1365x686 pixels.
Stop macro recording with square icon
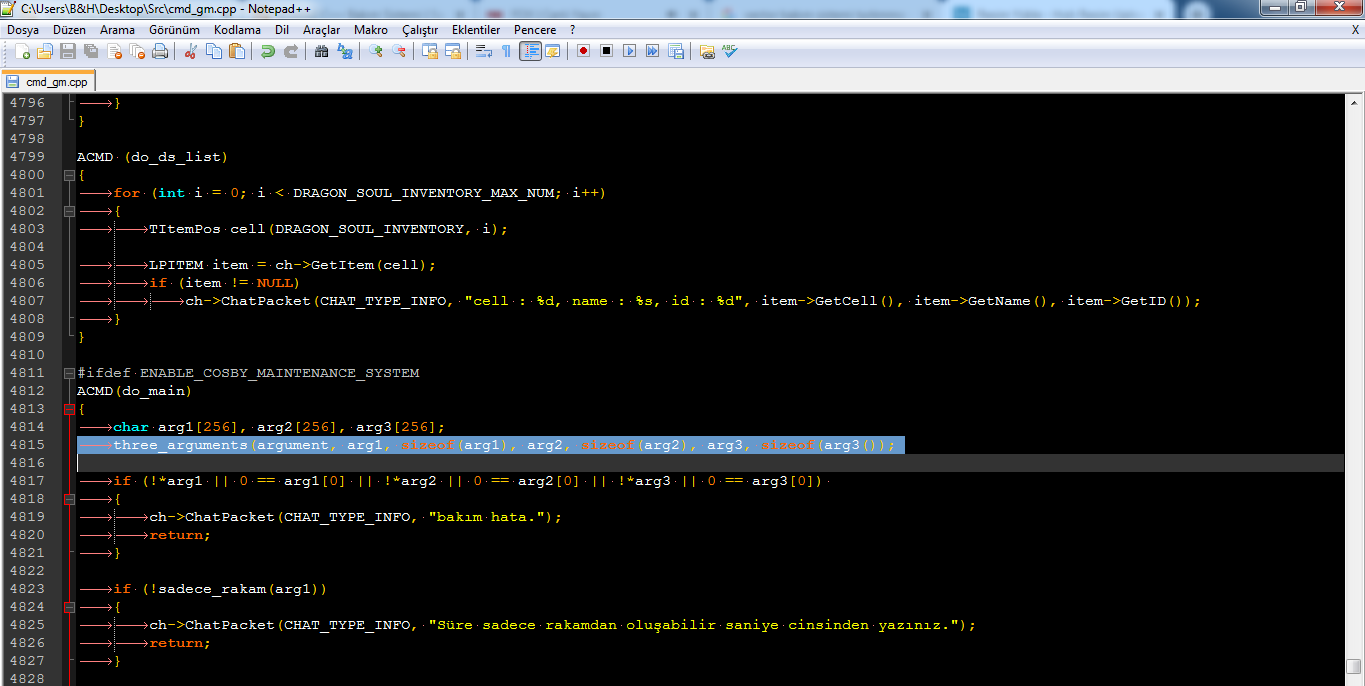pyautogui.click(x=606, y=51)
